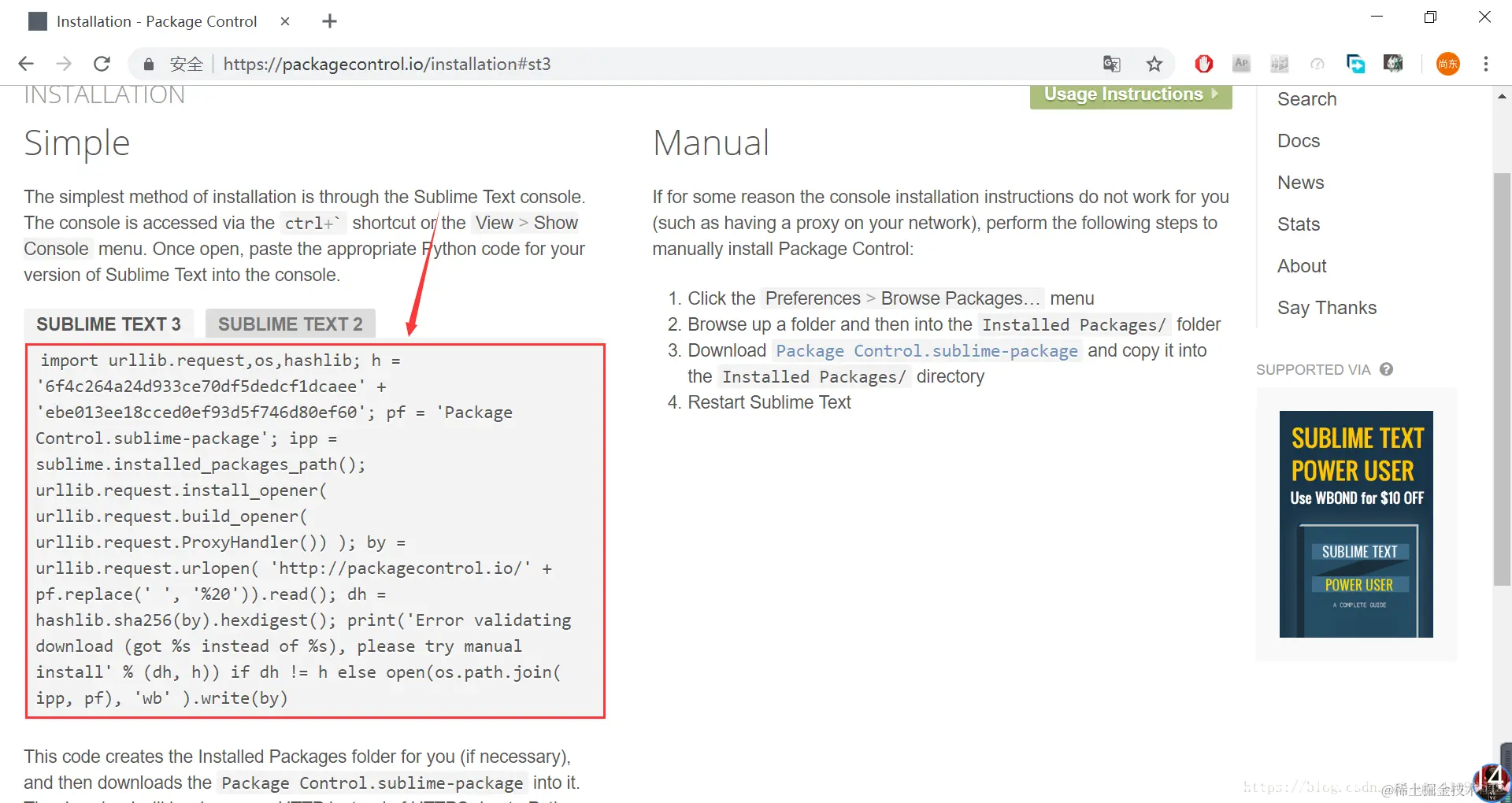Download Package Control.sublime-package link

[x=927, y=351]
